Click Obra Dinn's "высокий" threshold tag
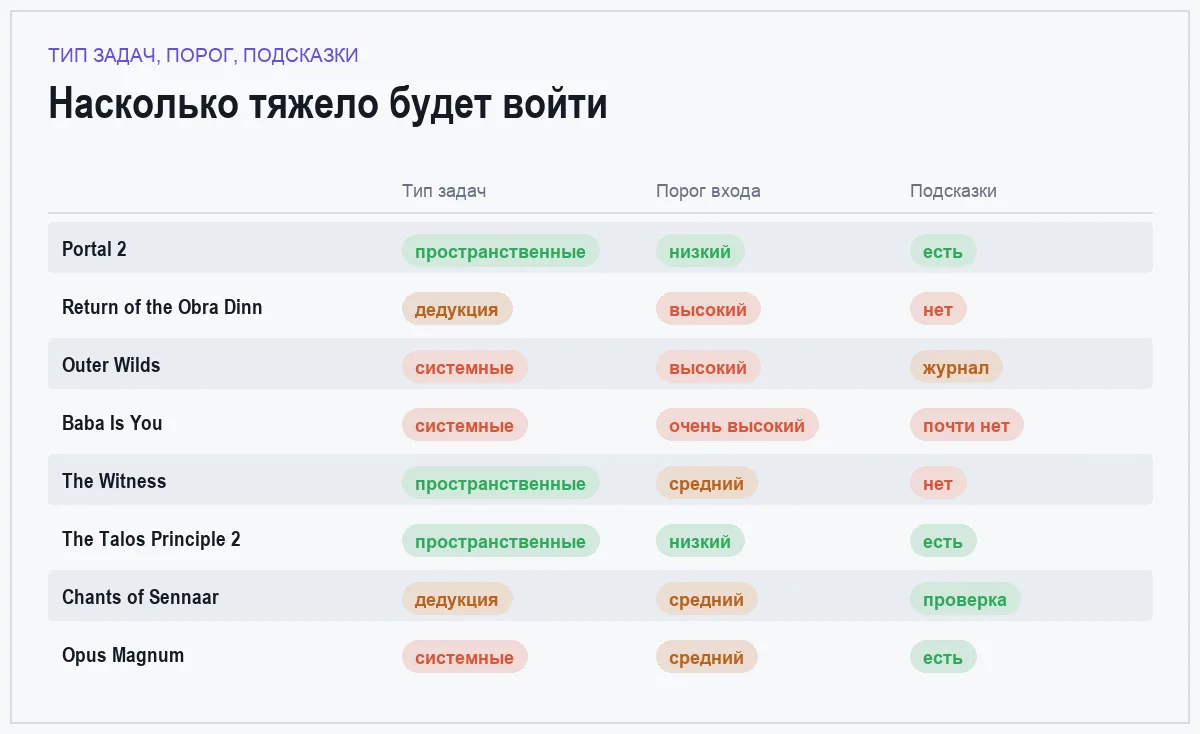This screenshot has height=734, width=1200. (x=708, y=309)
